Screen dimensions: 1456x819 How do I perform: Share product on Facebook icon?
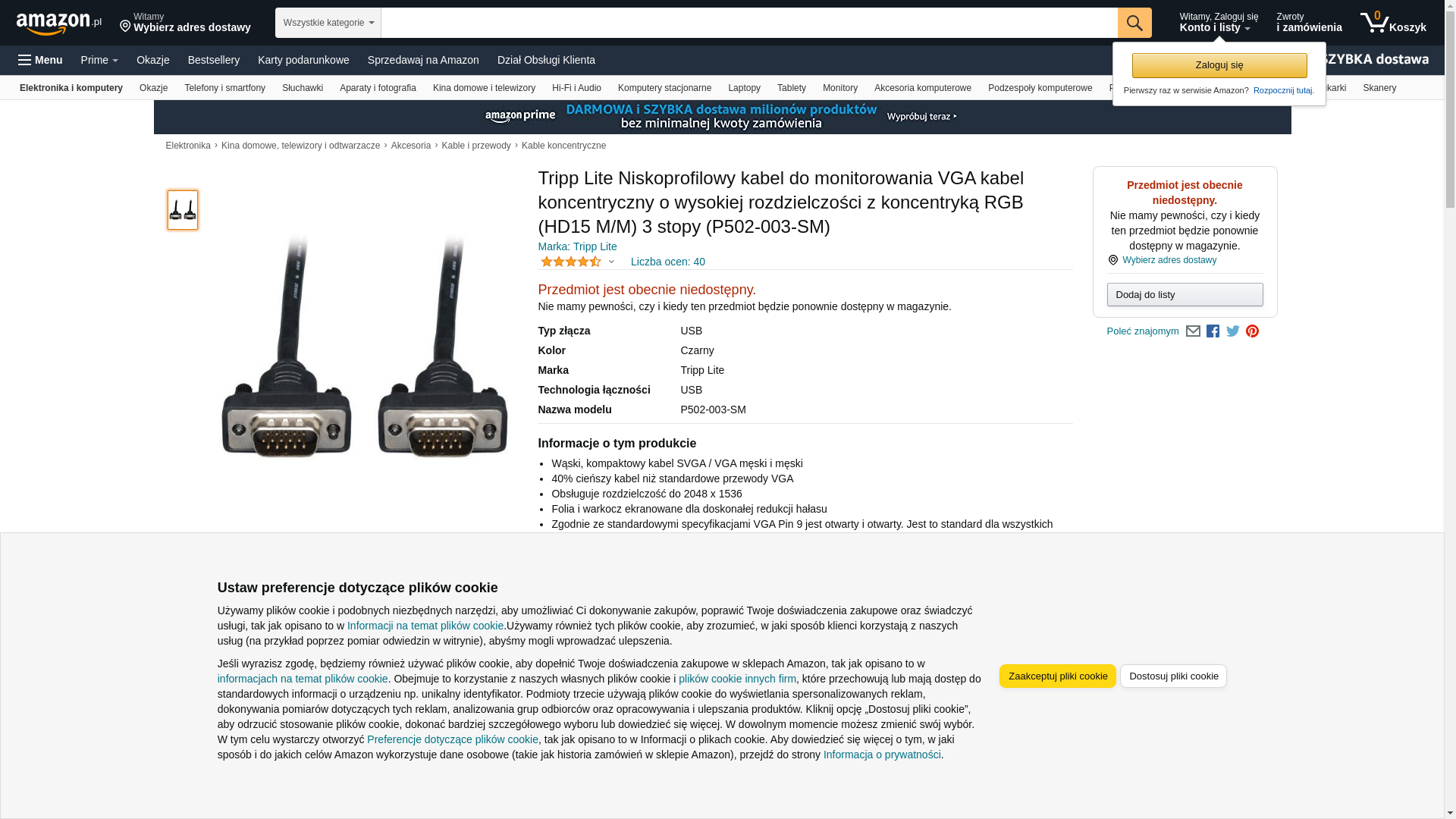[1213, 331]
